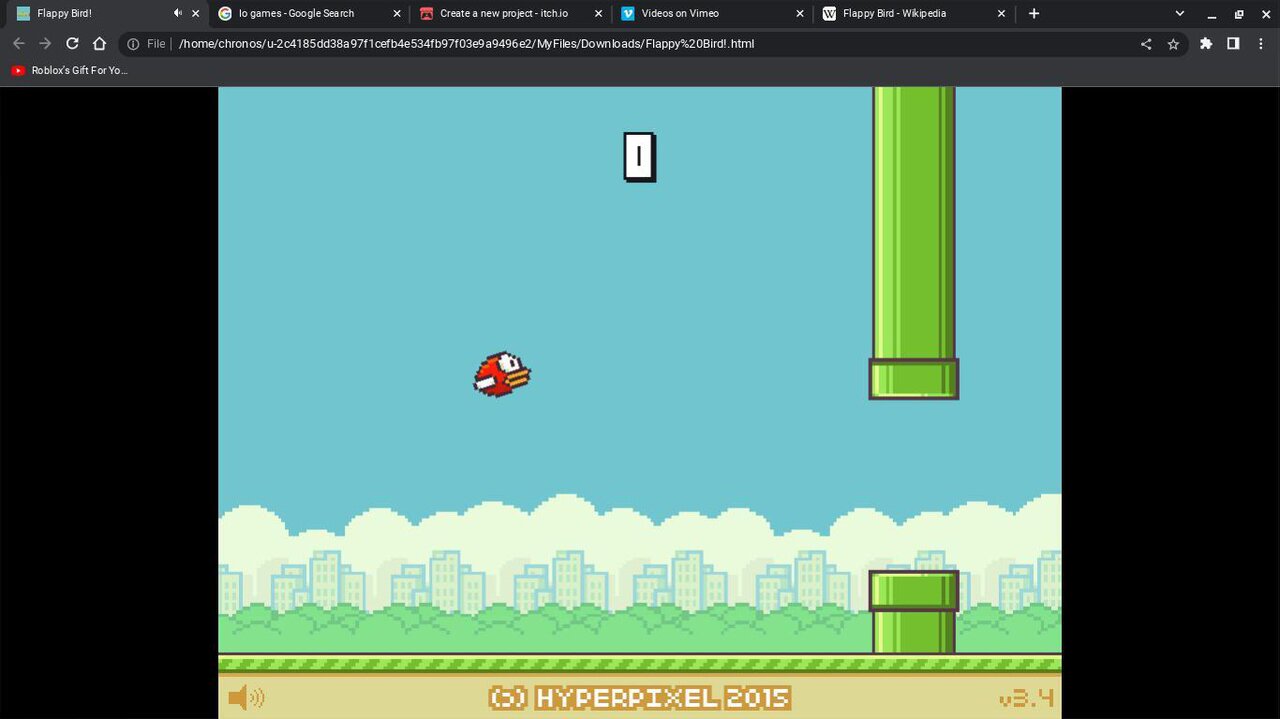Screen dimensions: 1280x719
Task: Click the red flappy bird
Action: (502, 375)
